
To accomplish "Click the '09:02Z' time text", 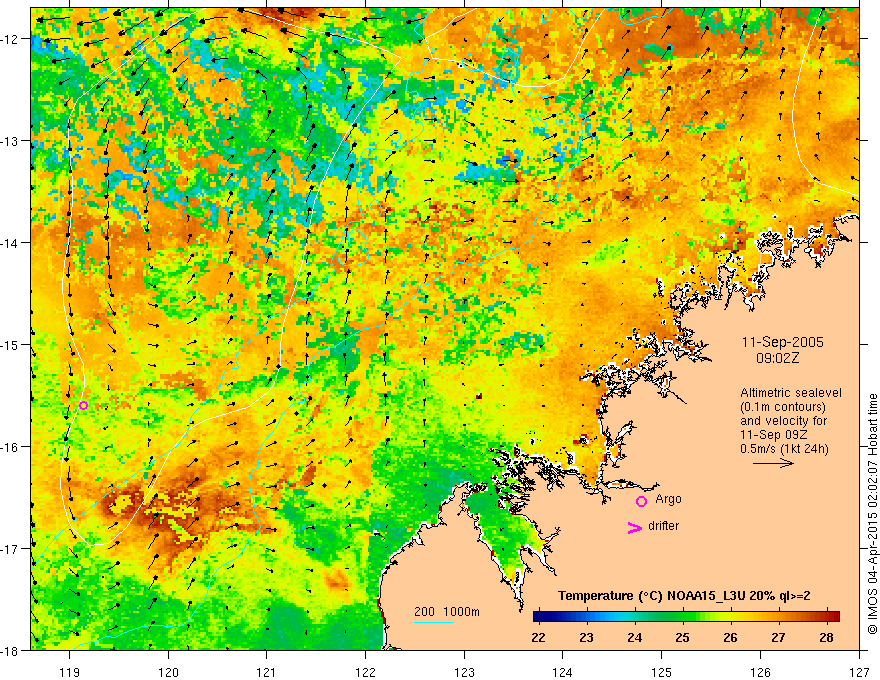I will tap(777, 358).
